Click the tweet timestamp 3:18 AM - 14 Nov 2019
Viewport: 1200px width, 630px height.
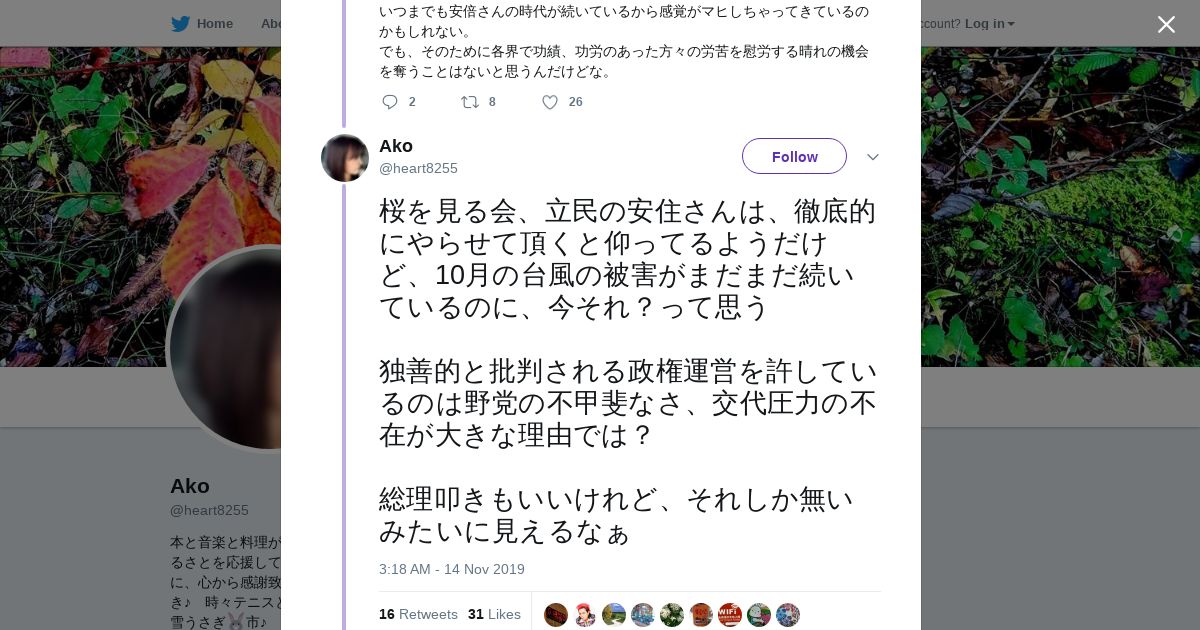pos(451,569)
